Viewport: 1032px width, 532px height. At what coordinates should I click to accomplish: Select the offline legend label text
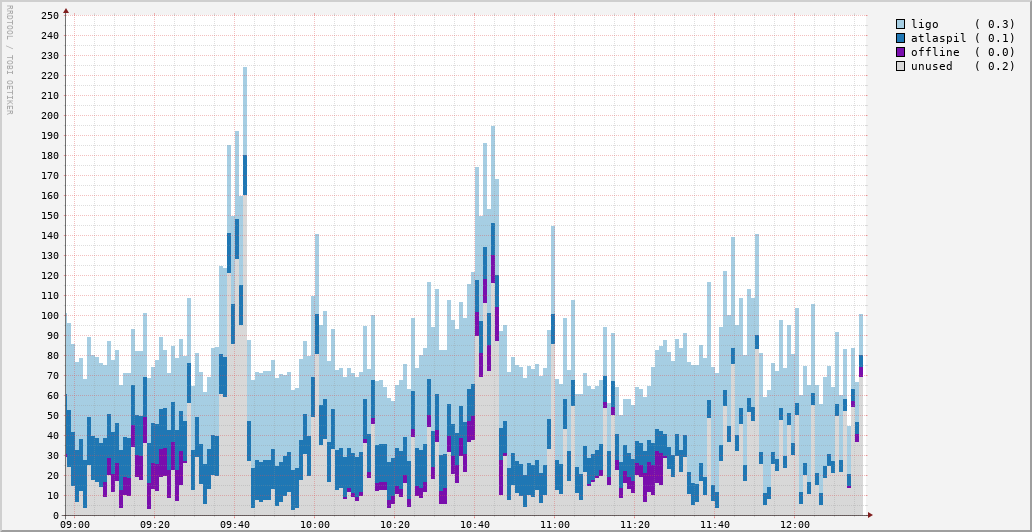935,52
